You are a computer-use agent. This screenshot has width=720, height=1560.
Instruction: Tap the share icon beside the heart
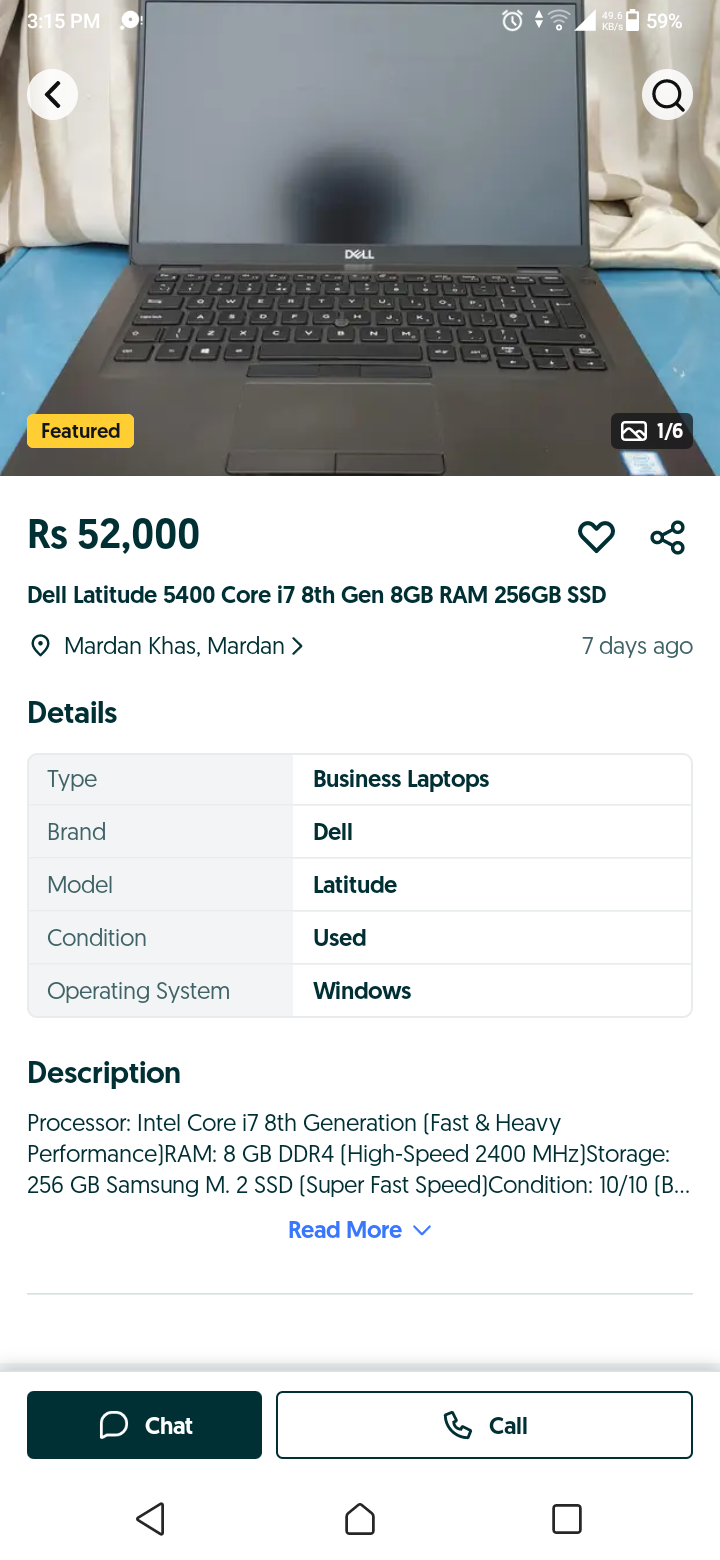tap(667, 537)
